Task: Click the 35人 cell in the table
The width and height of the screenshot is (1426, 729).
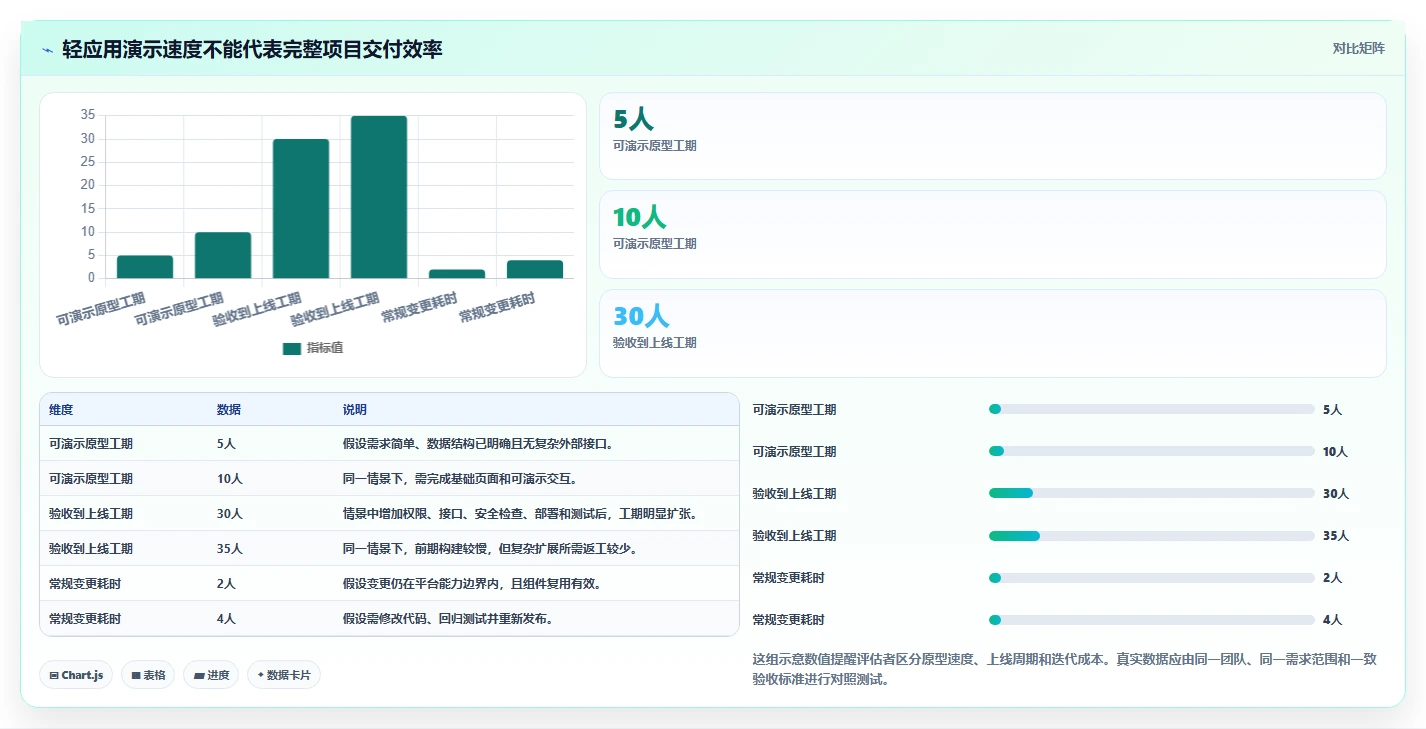Action: [x=230, y=549]
